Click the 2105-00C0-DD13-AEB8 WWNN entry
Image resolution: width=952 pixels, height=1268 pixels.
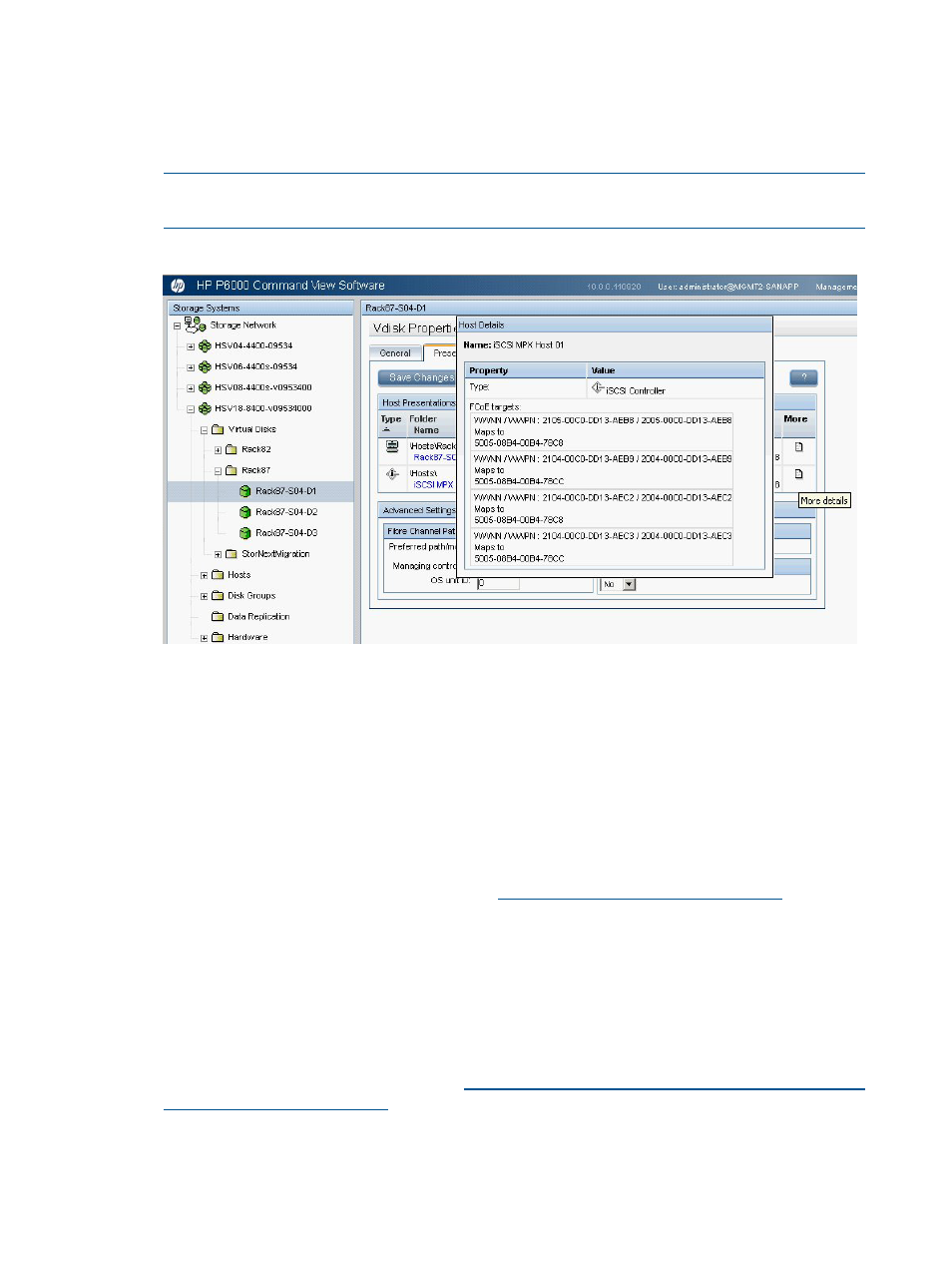(603, 420)
